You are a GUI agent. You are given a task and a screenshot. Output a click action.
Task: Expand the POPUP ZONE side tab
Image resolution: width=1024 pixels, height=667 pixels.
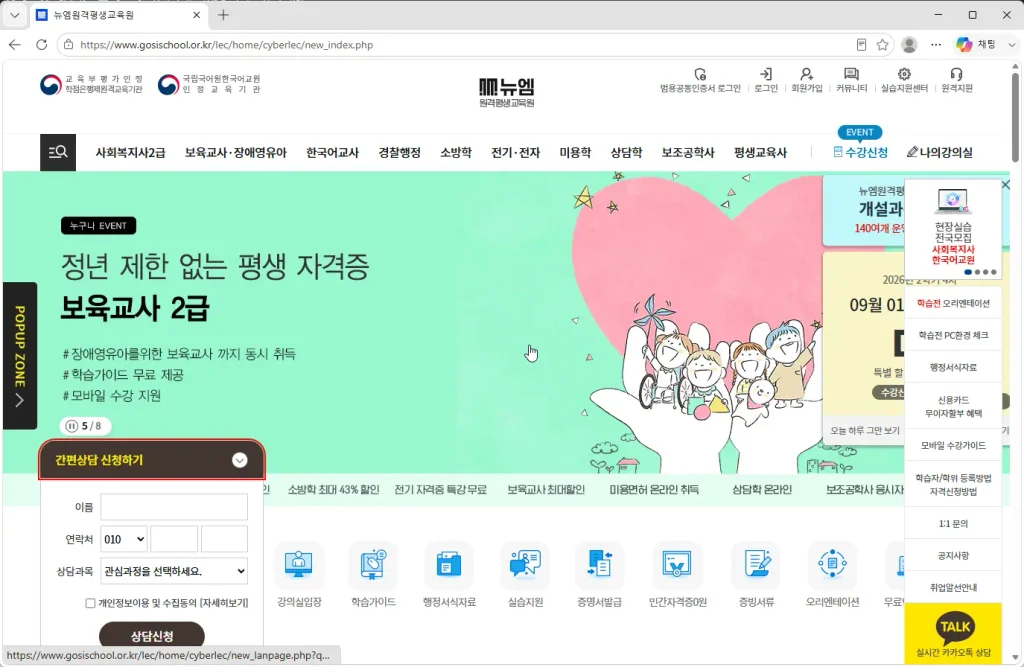coord(20,355)
